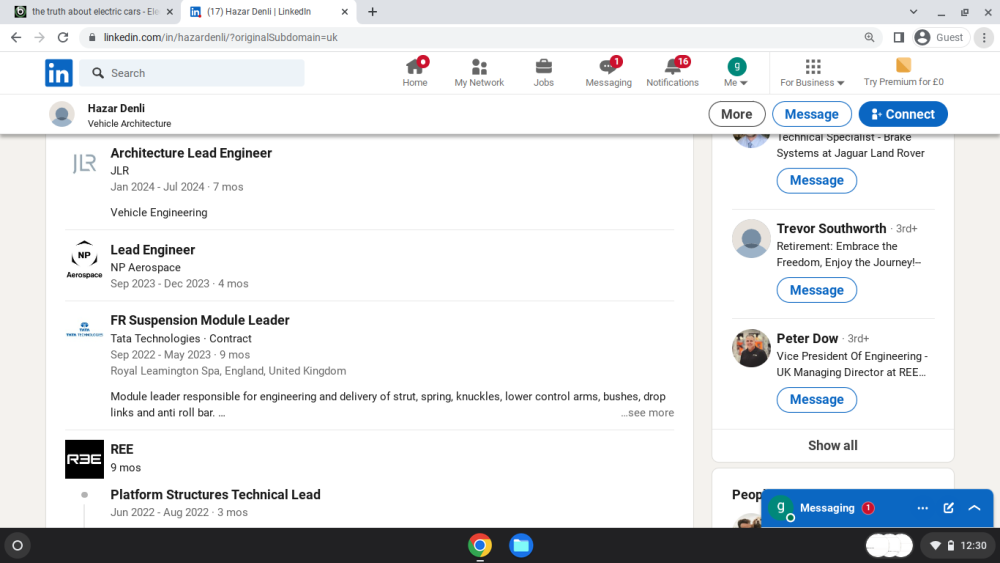Switch to the electric cars tab
The width and height of the screenshot is (1000, 563).
pyautogui.click(x=94, y=11)
